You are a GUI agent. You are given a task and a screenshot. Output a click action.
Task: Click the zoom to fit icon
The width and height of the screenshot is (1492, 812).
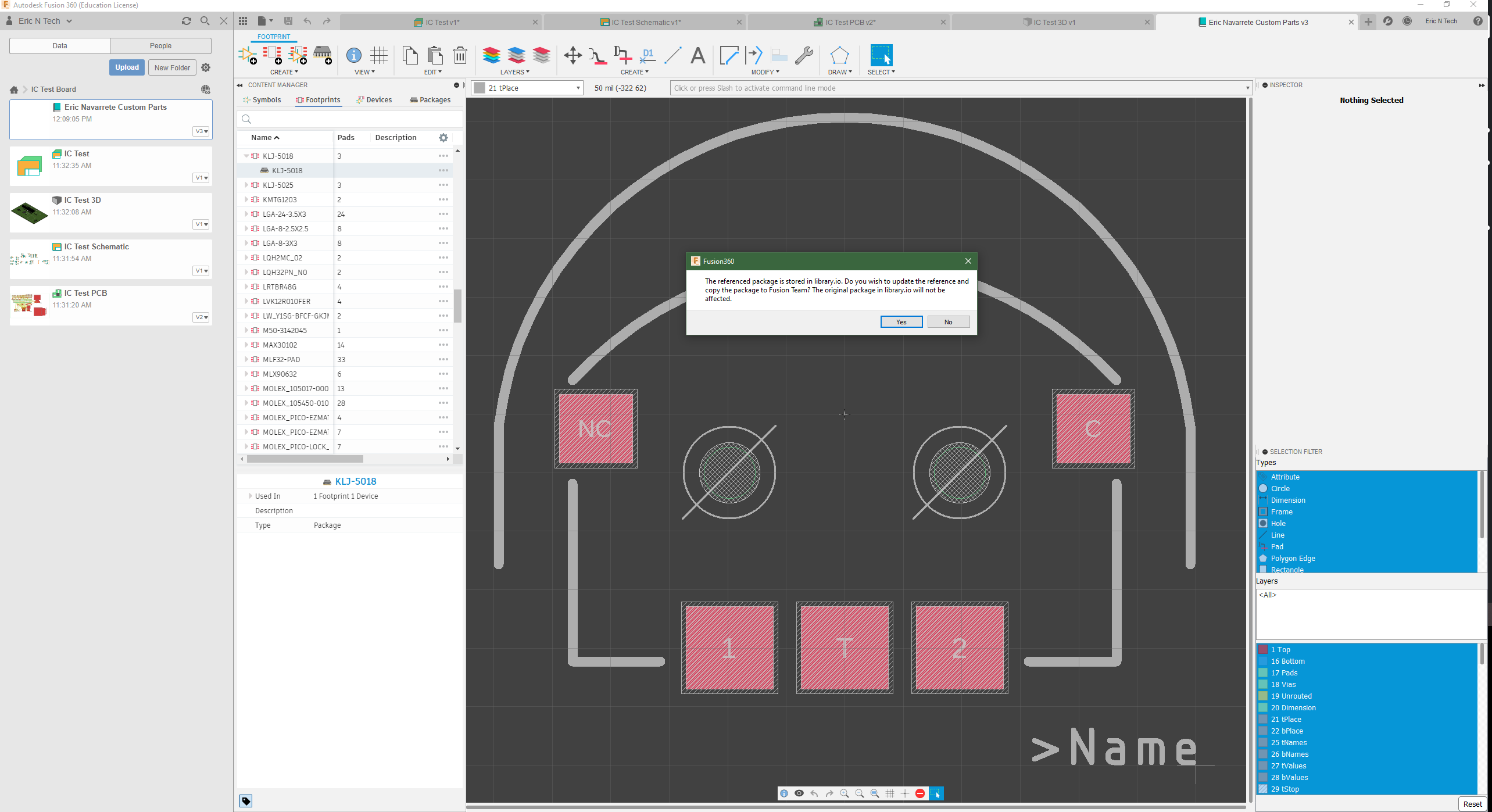pos(875,793)
